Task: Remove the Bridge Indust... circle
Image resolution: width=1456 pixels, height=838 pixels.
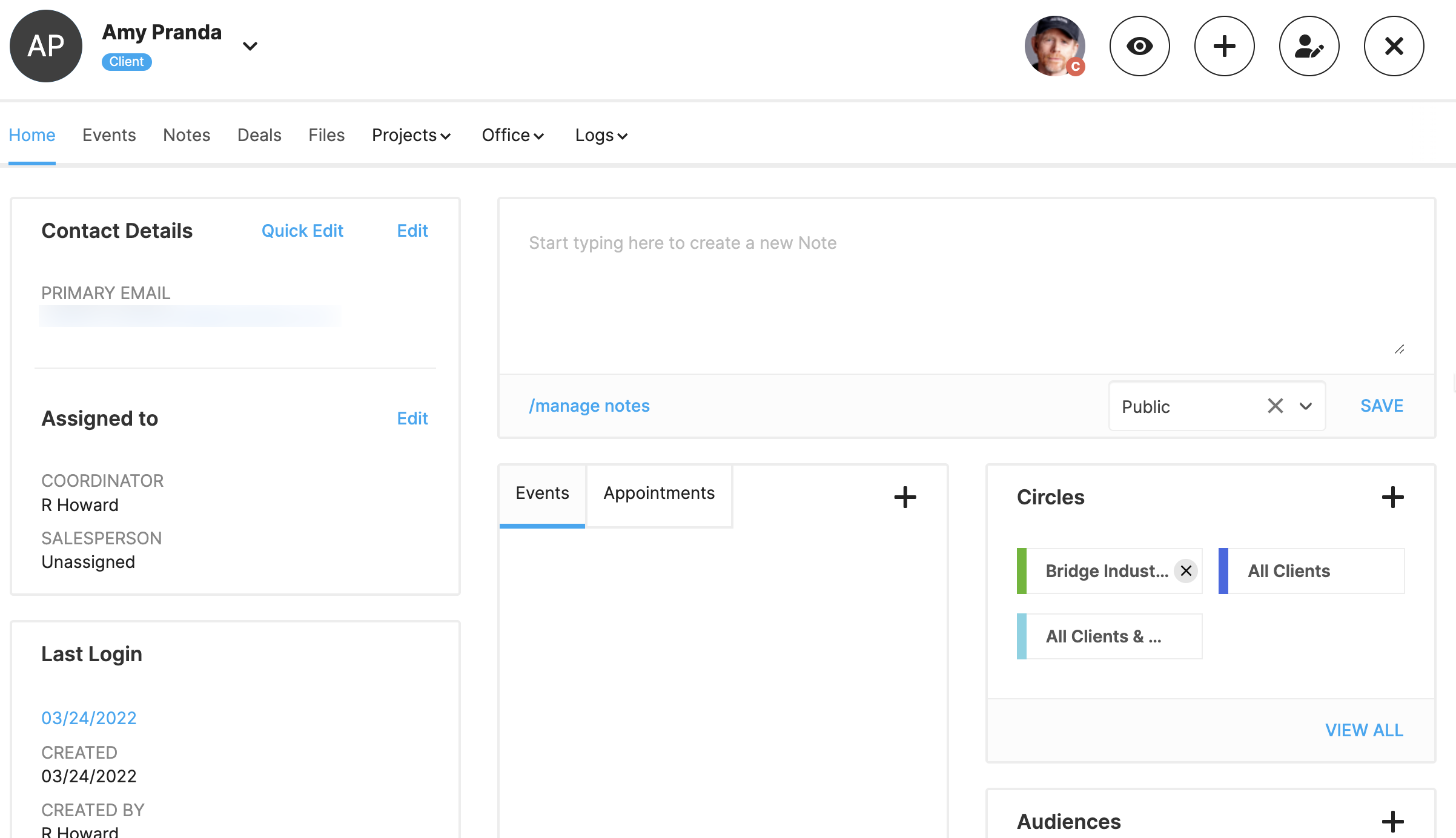Action: click(1186, 571)
